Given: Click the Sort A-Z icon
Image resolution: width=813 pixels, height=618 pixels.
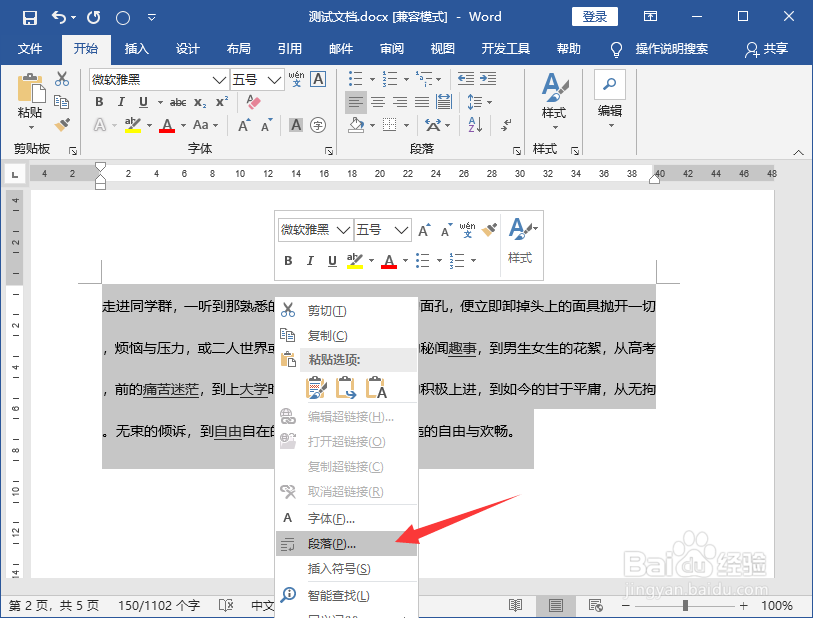Looking at the screenshot, I should click(476, 125).
